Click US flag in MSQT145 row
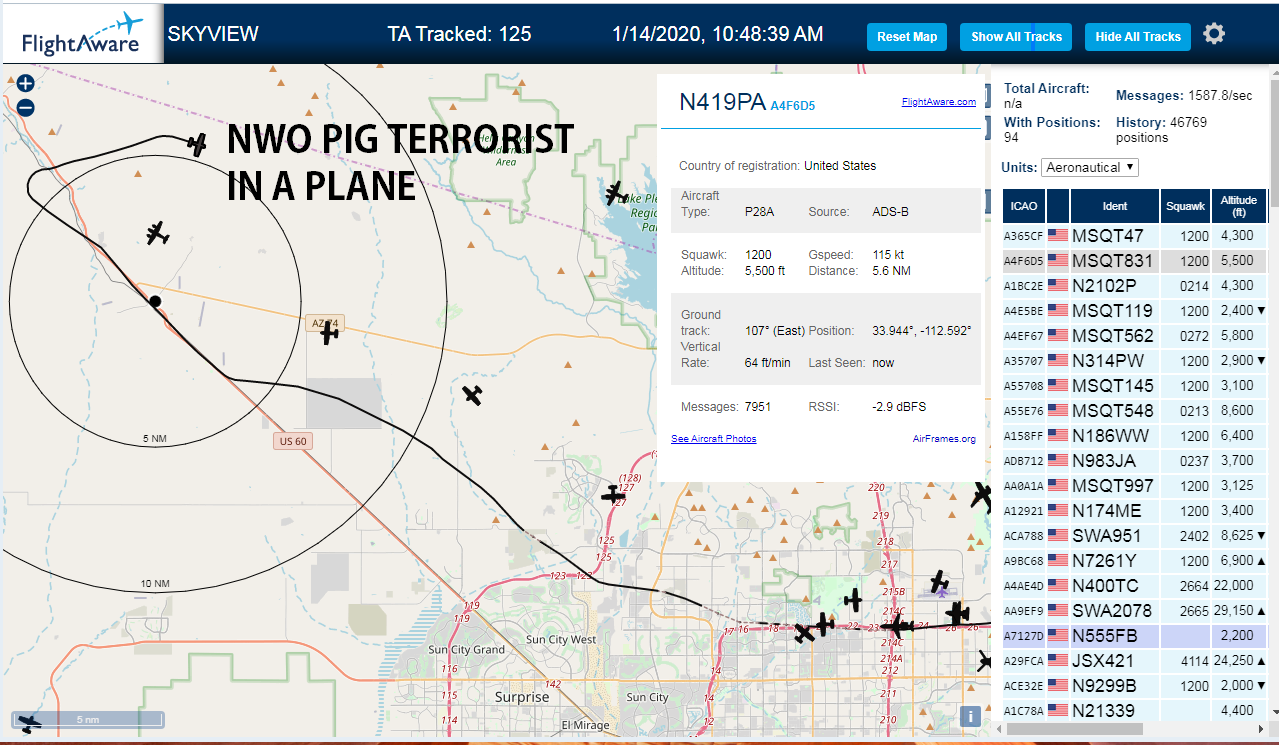This screenshot has height=745, width=1279. (x=1058, y=386)
